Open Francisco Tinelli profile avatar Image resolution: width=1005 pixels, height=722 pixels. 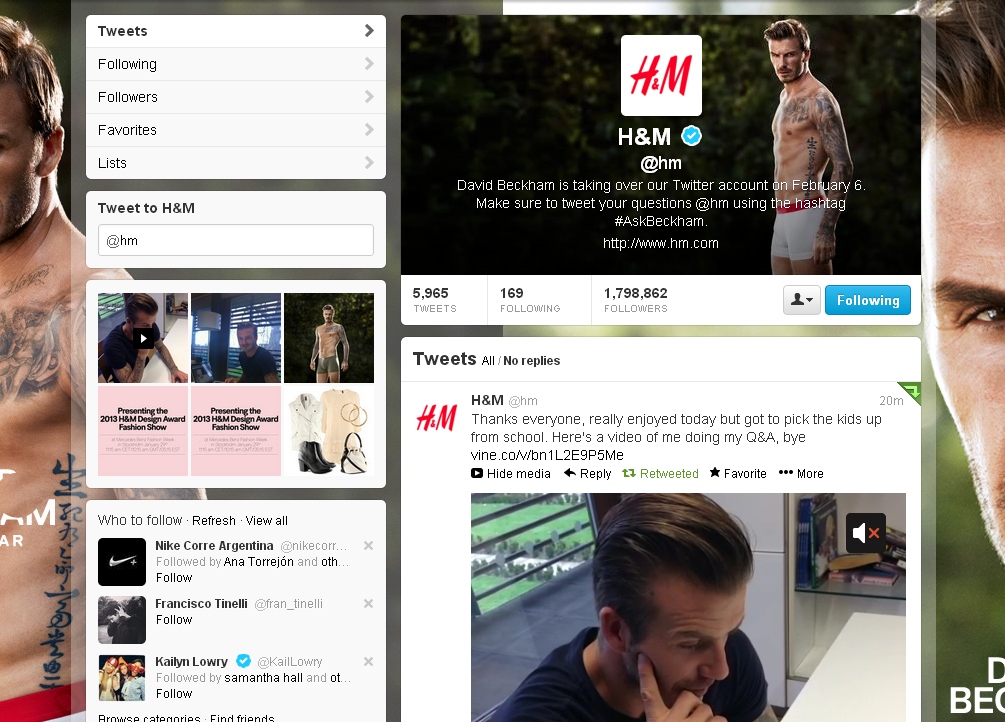point(122,620)
